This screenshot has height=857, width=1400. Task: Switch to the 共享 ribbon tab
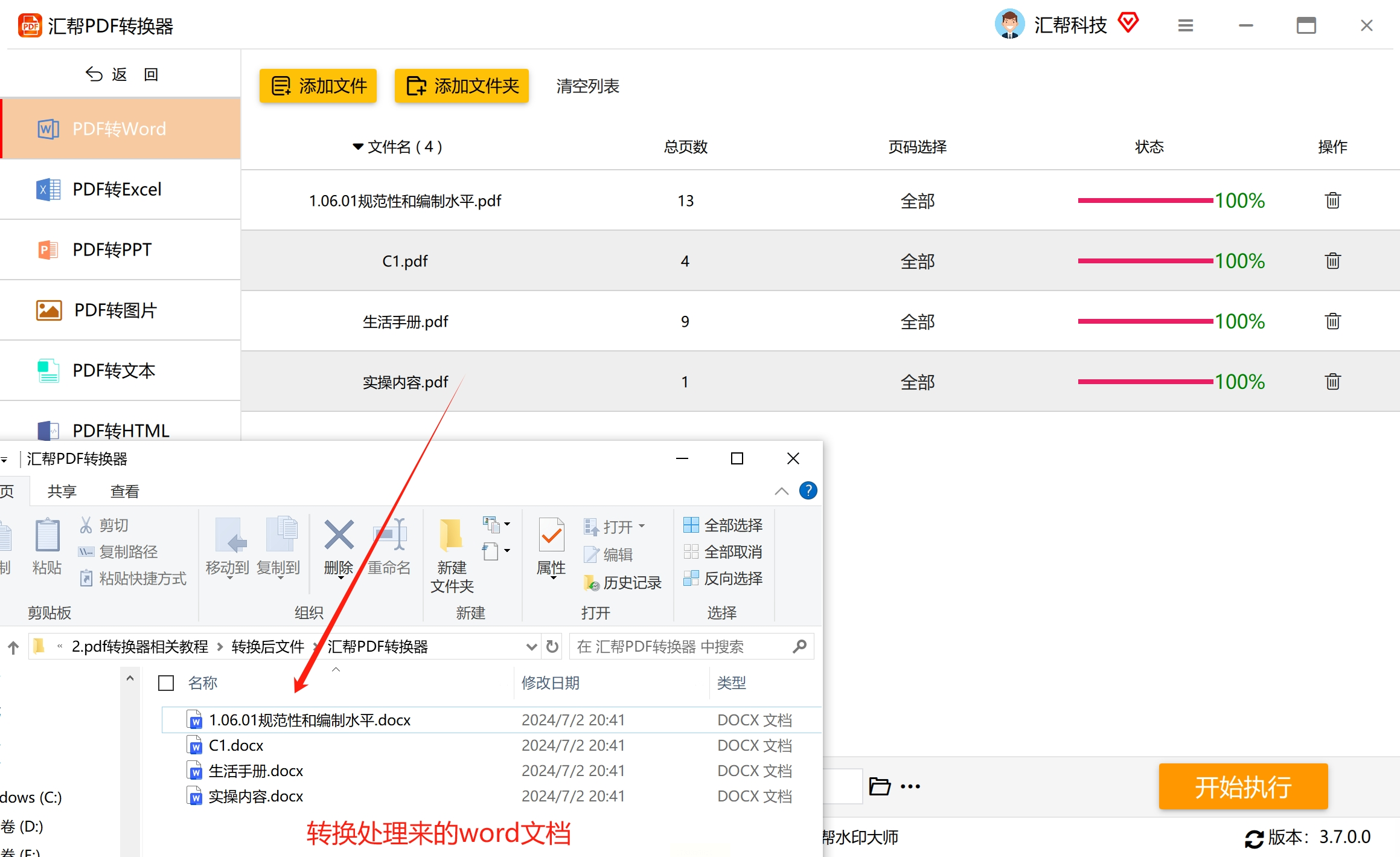pos(61,490)
